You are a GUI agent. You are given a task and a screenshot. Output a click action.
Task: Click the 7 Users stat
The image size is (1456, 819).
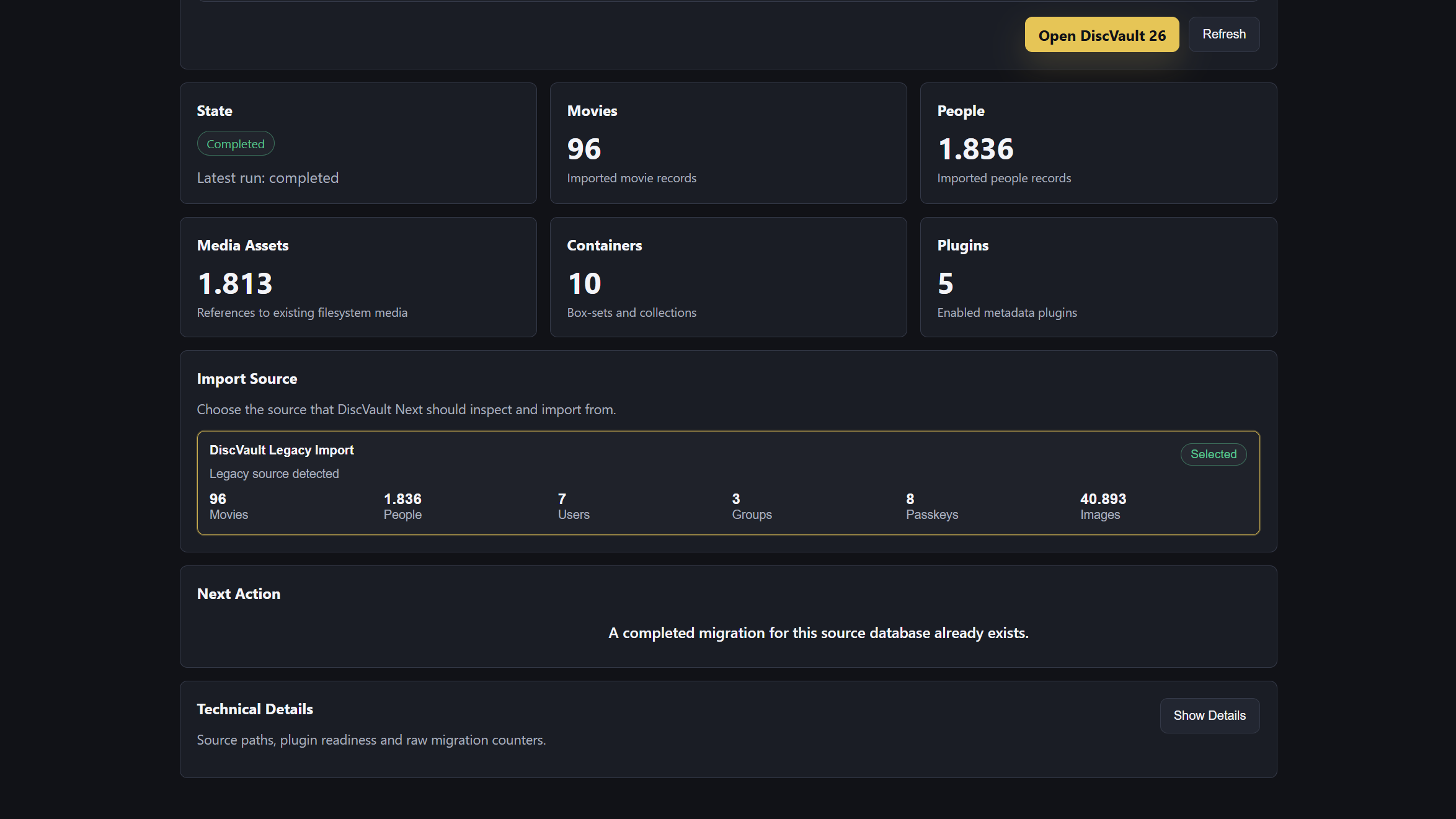(x=574, y=507)
